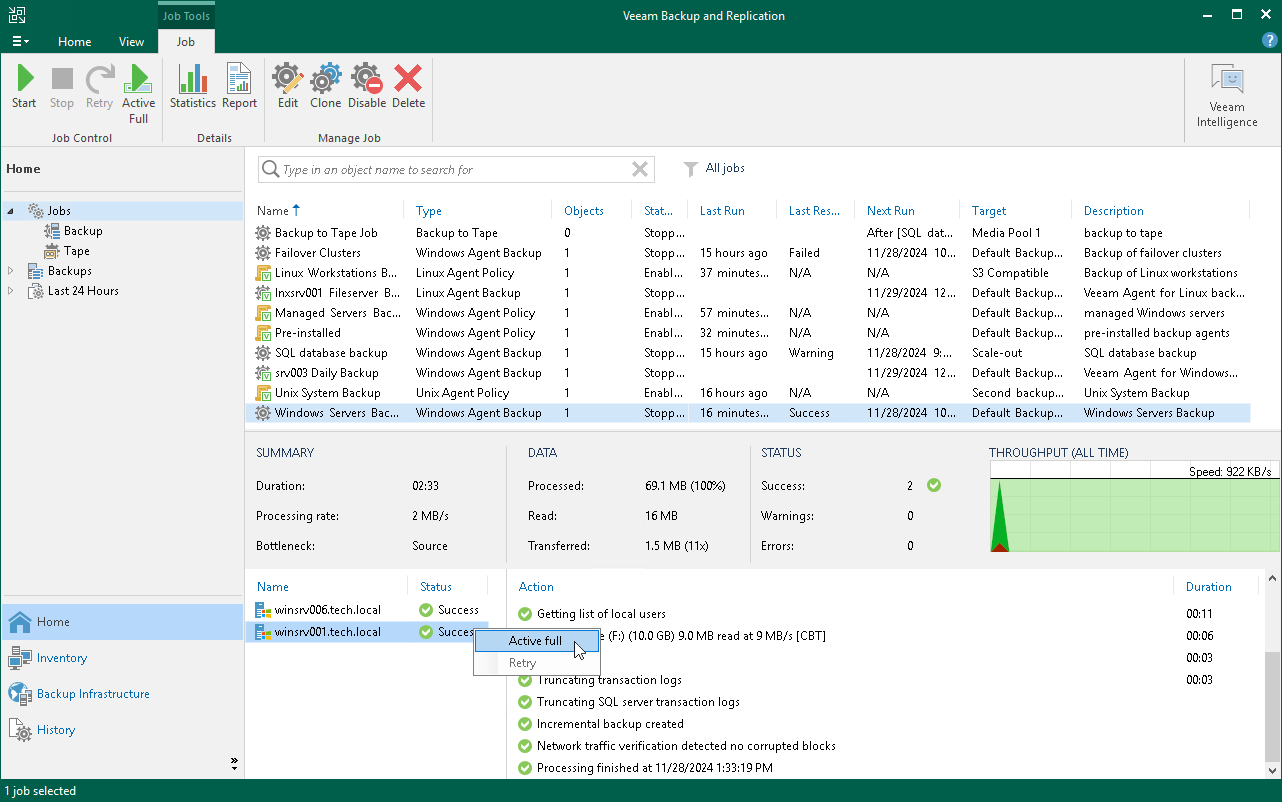The image size is (1282, 802).
Task: Switch to the Home ribbon tab
Action: (x=75, y=42)
